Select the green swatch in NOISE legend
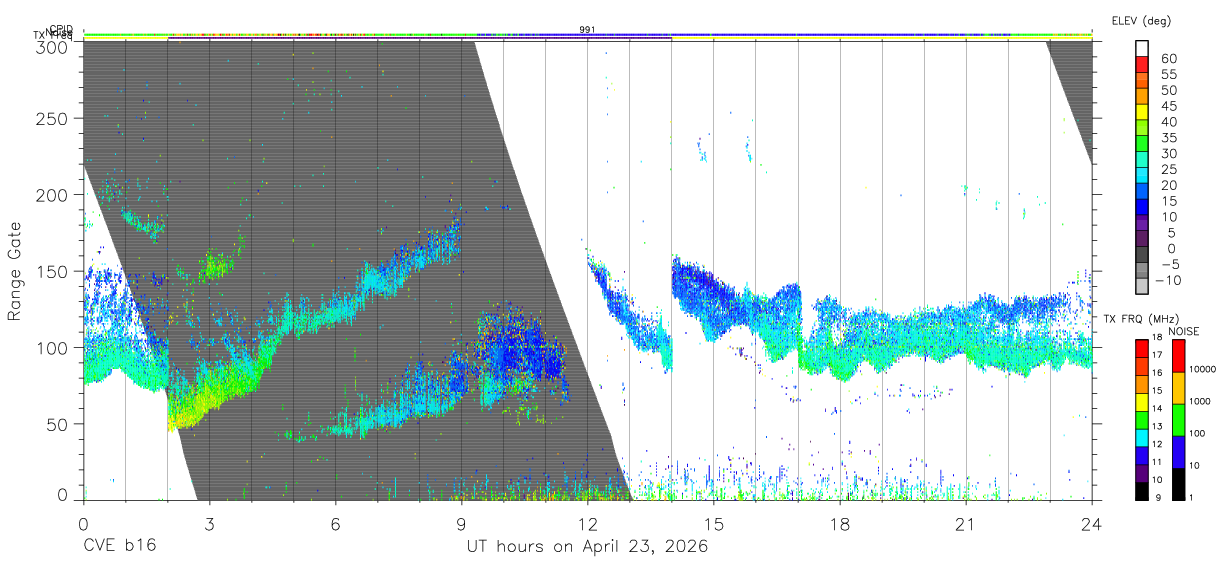Screen dimensions: 1228x567 pyautogui.click(x=1178, y=420)
